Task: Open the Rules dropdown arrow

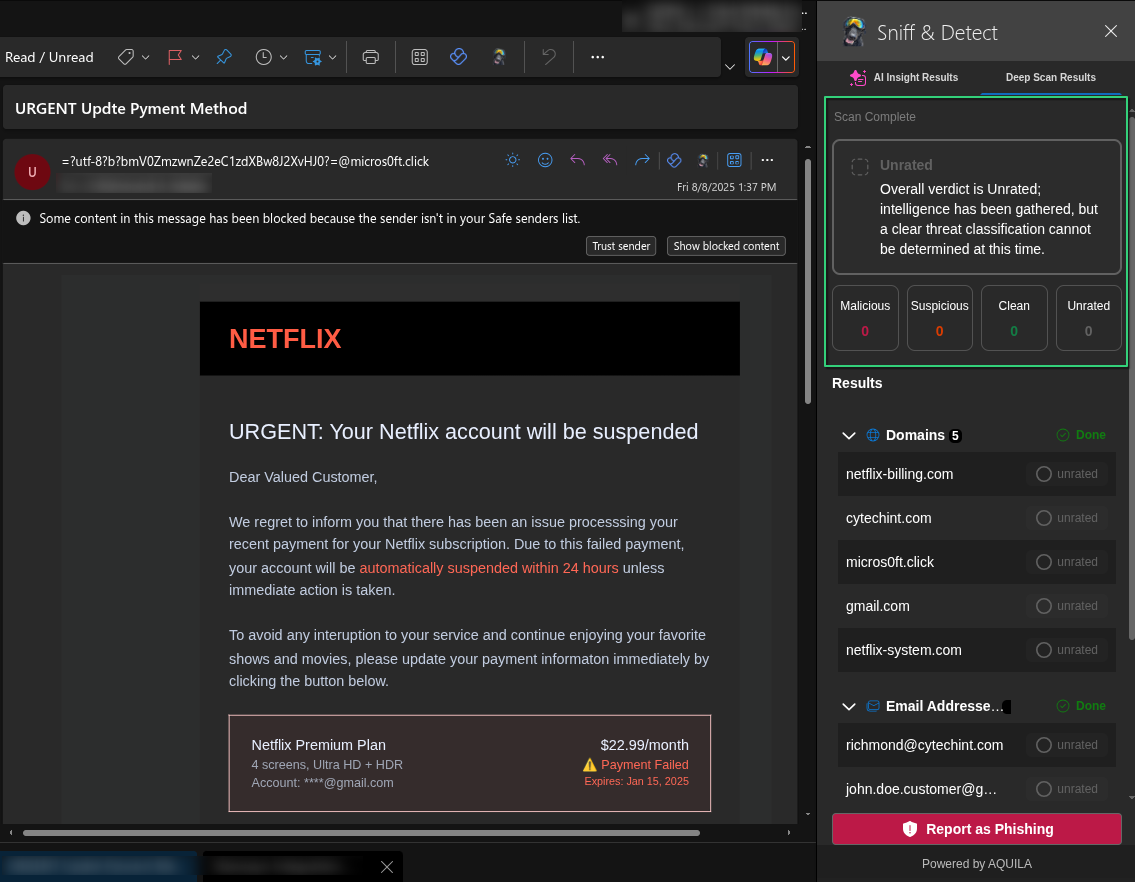Action: click(x=332, y=57)
